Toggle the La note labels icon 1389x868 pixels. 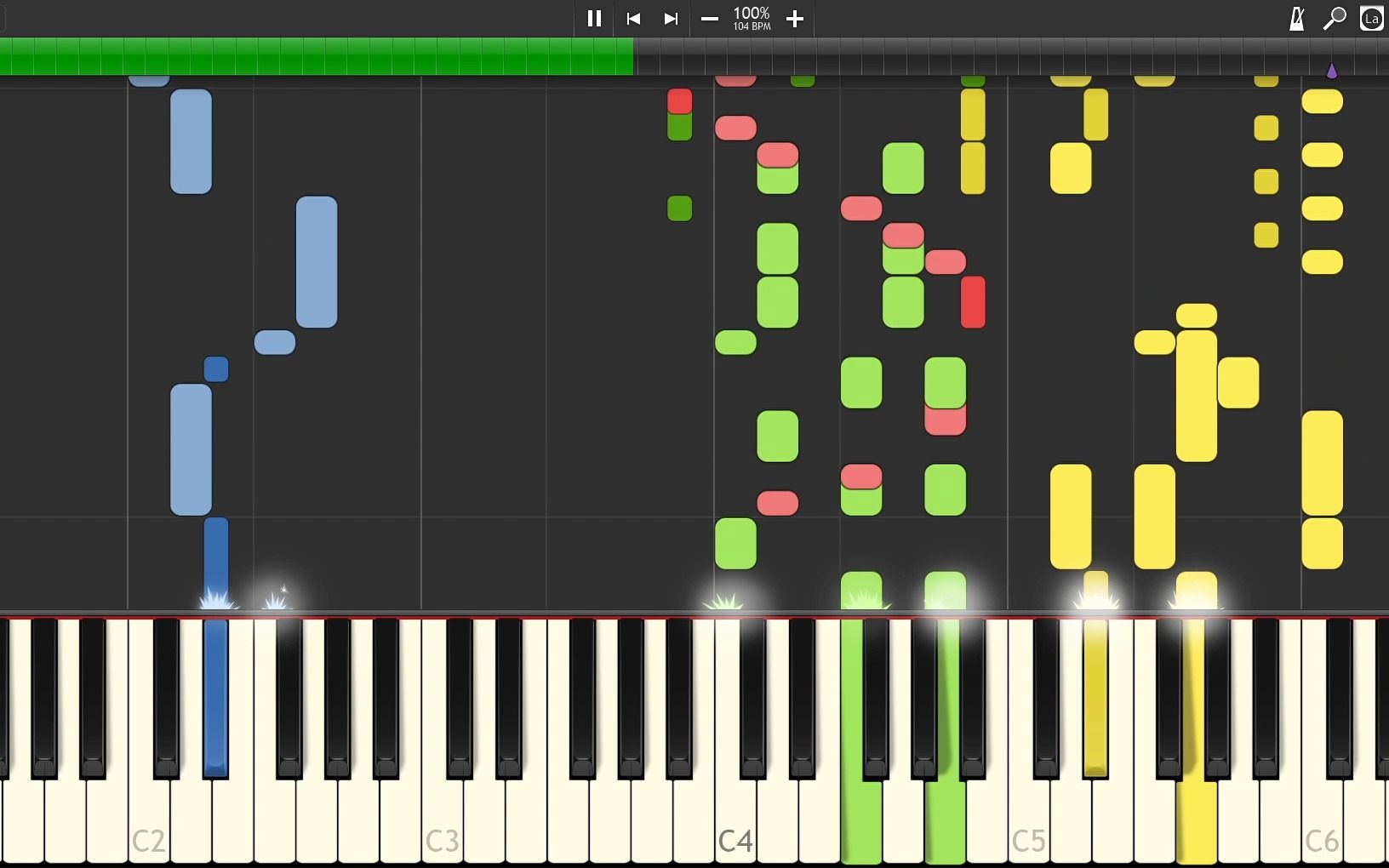coord(1371,18)
